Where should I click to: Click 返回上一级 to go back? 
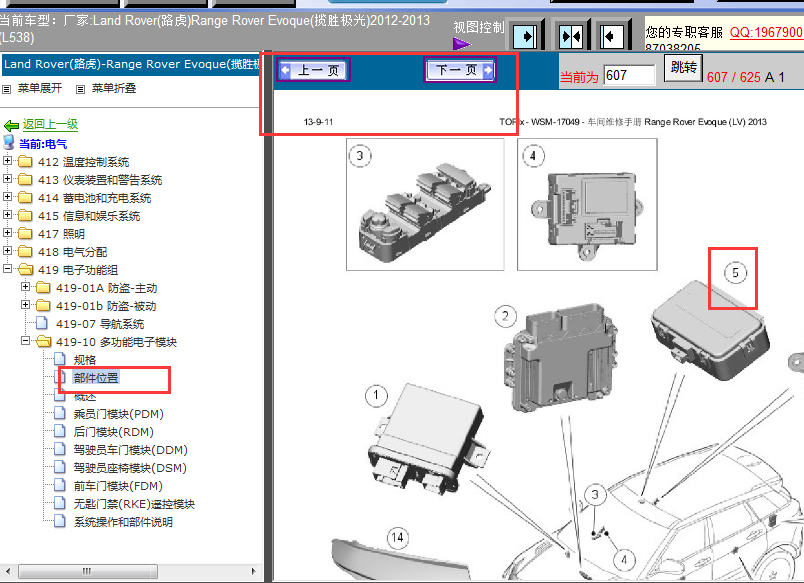click(50, 124)
